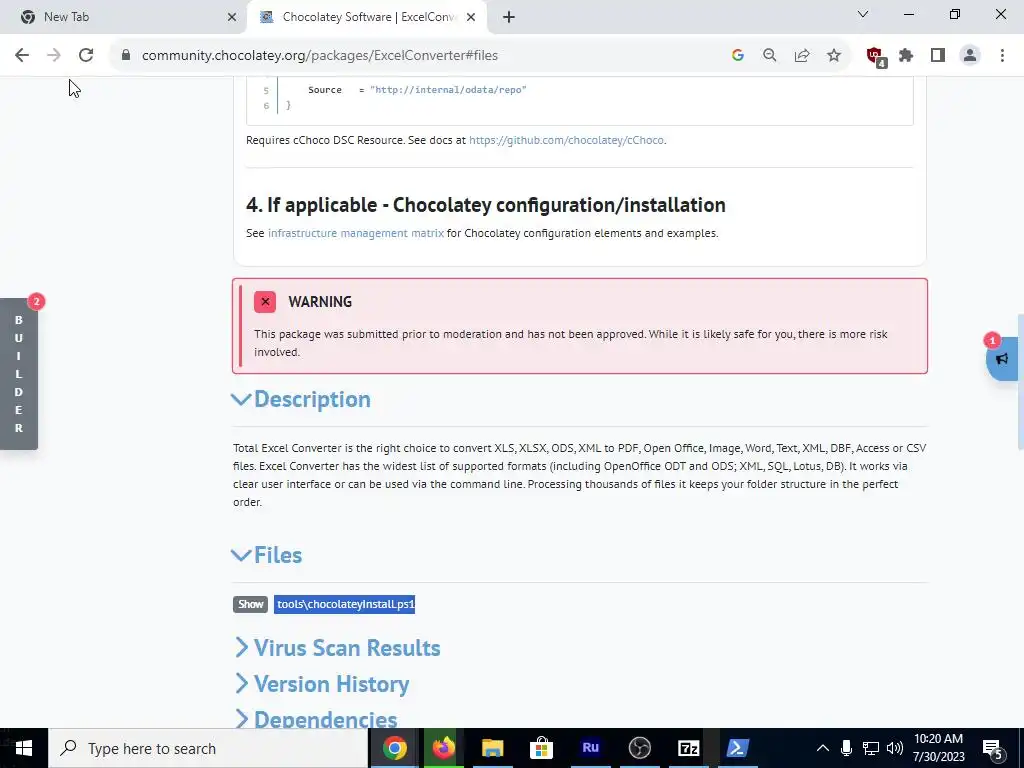
Task: Expand the Dependencies section
Action: [x=316, y=718]
